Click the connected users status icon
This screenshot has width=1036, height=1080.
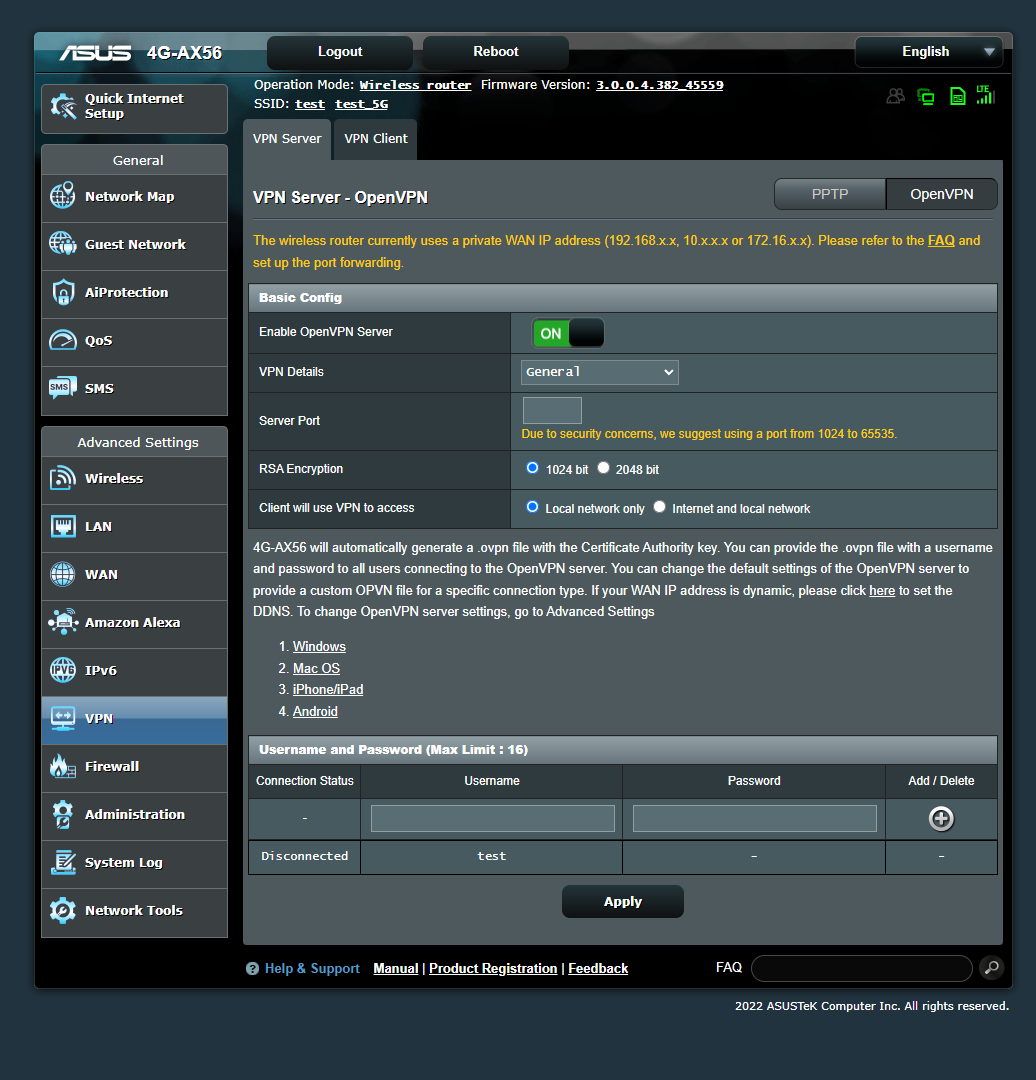[895, 96]
